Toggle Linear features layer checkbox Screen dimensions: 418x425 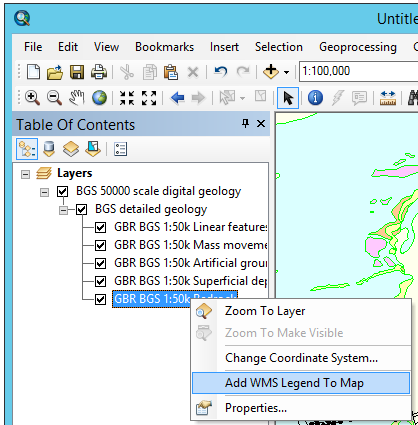tap(100, 228)
